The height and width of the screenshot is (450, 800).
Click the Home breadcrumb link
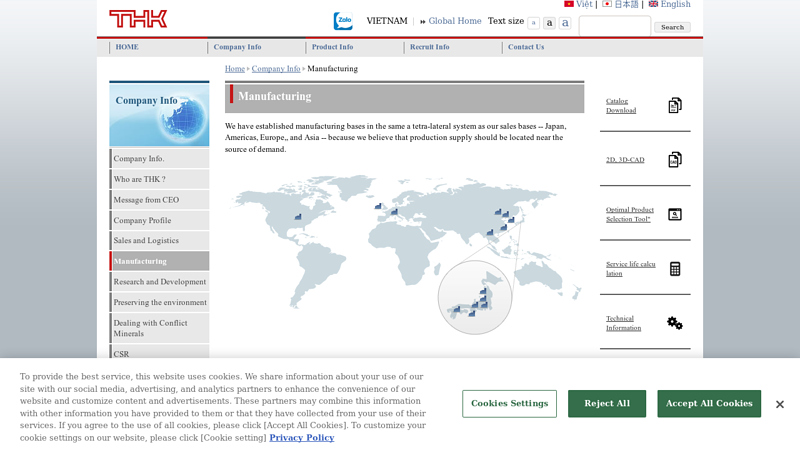pyautogui.click(x=235, y=68)
